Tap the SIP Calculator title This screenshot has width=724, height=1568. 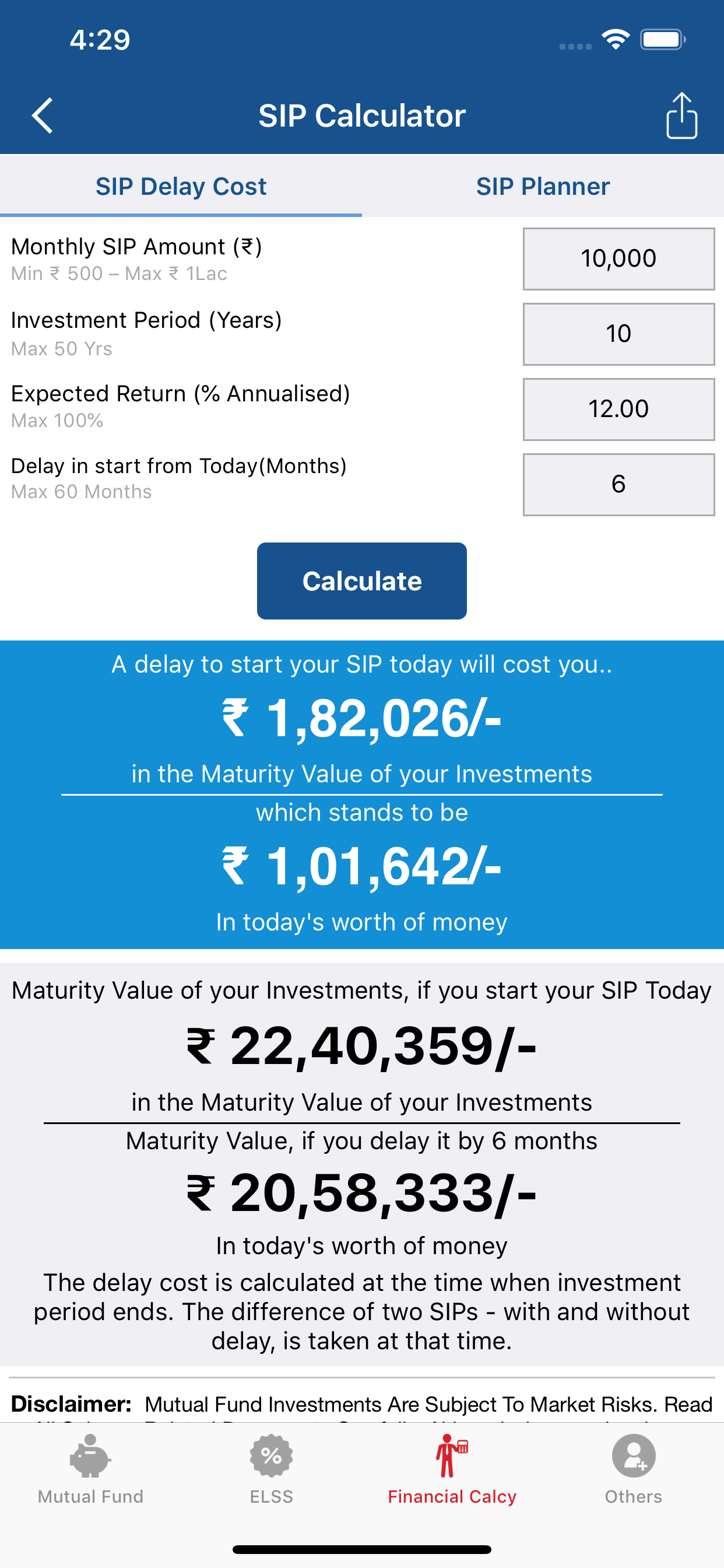click(362, 116)
